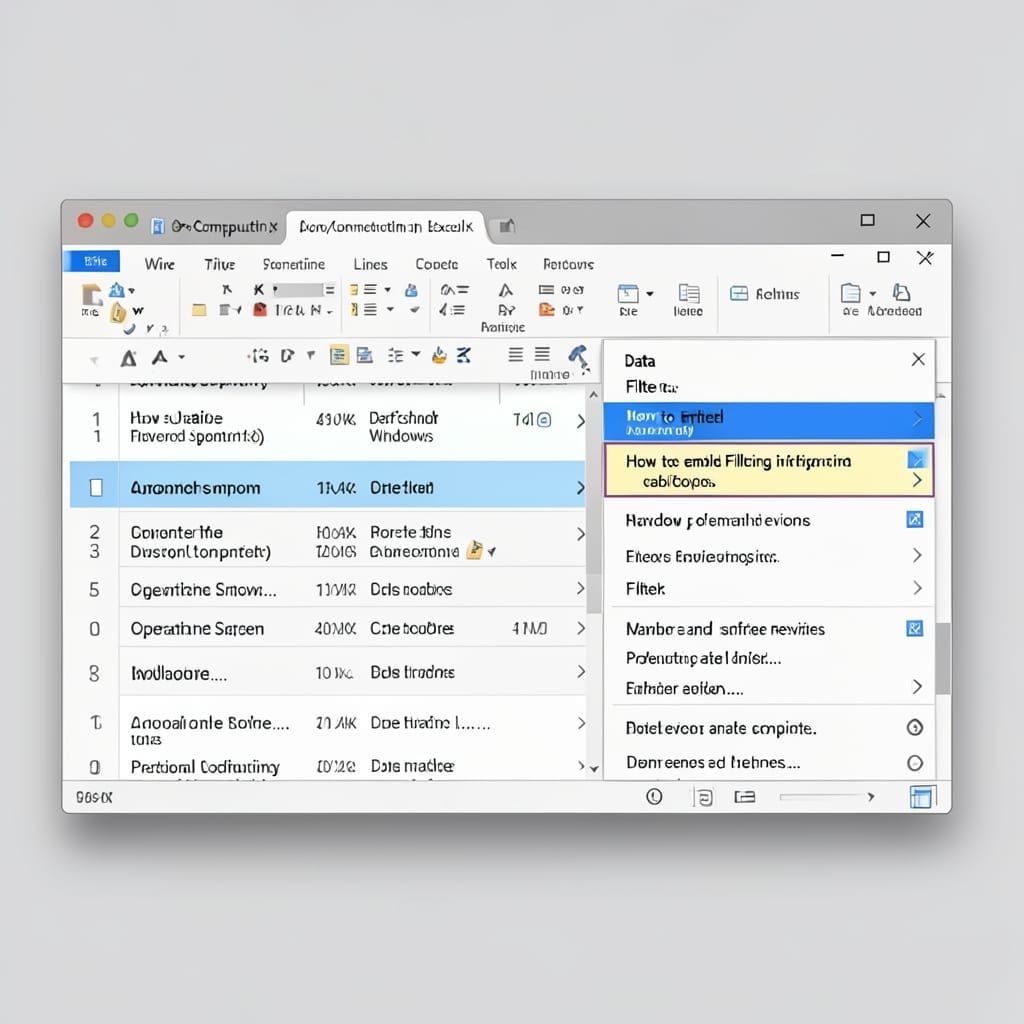Screen dimensions: 1024x1024
Task: Click the paint bucket fill icon
Action: pos(440,355)
